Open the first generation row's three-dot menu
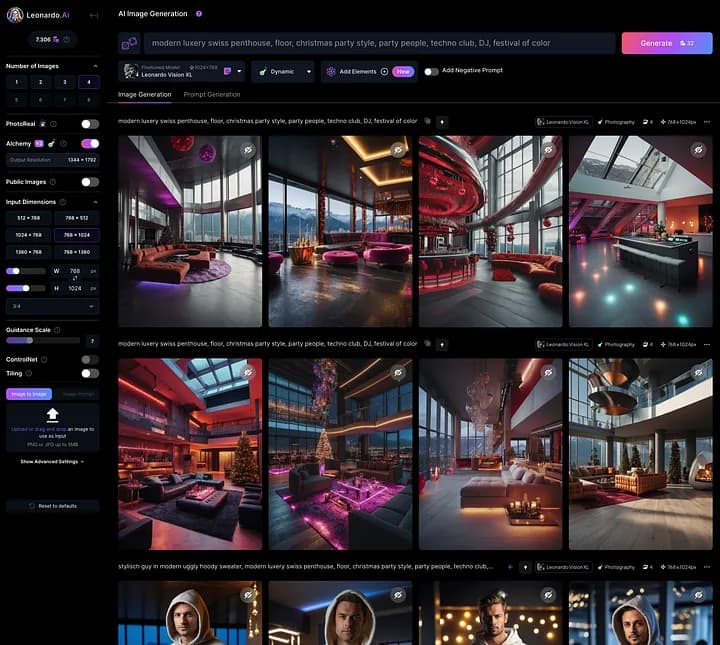Viewport: 720px width, 645px height. click(x=708, y=121)
